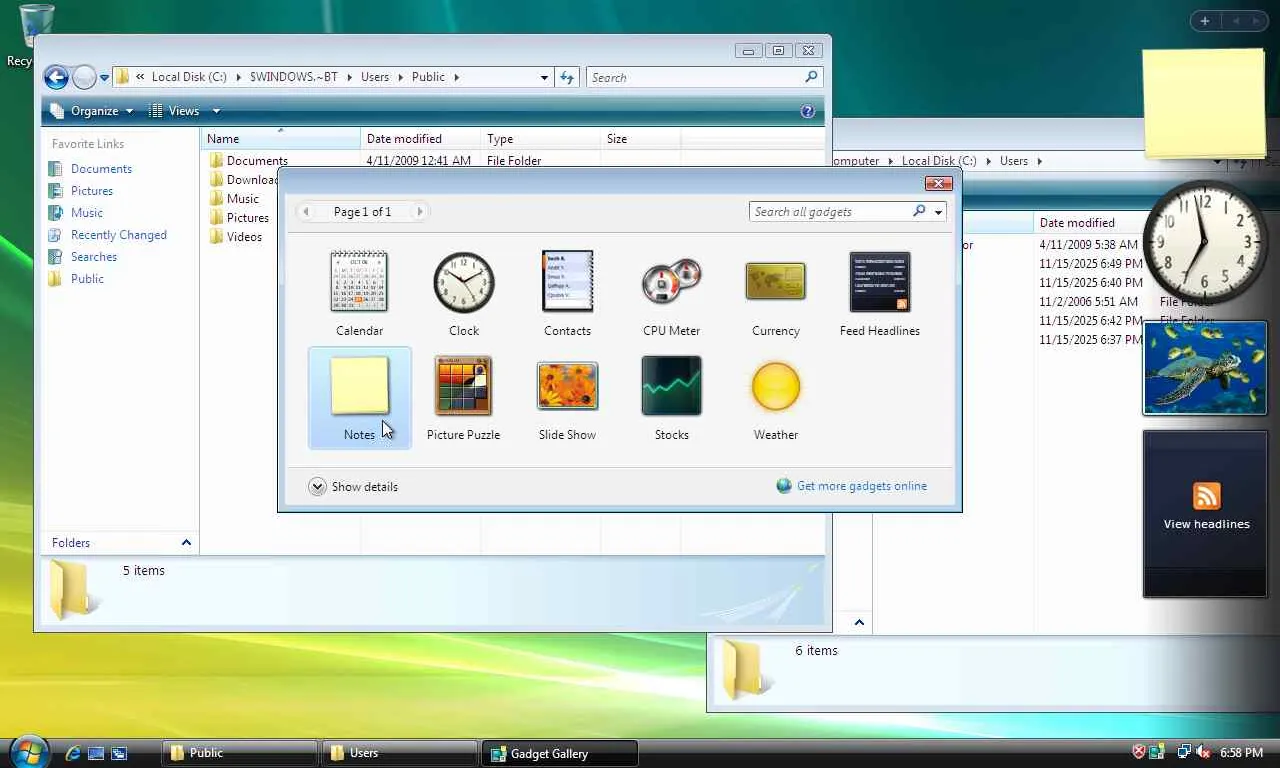
Task: Click Local Disk (C:) breadcrumb in Public window
Action: click(189, 77)
